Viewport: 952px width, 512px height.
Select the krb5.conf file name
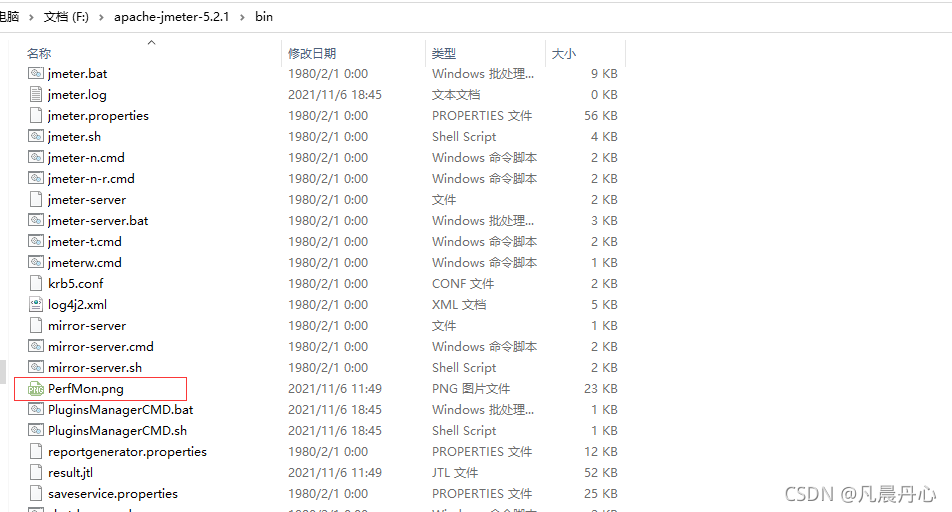point(76,284)
